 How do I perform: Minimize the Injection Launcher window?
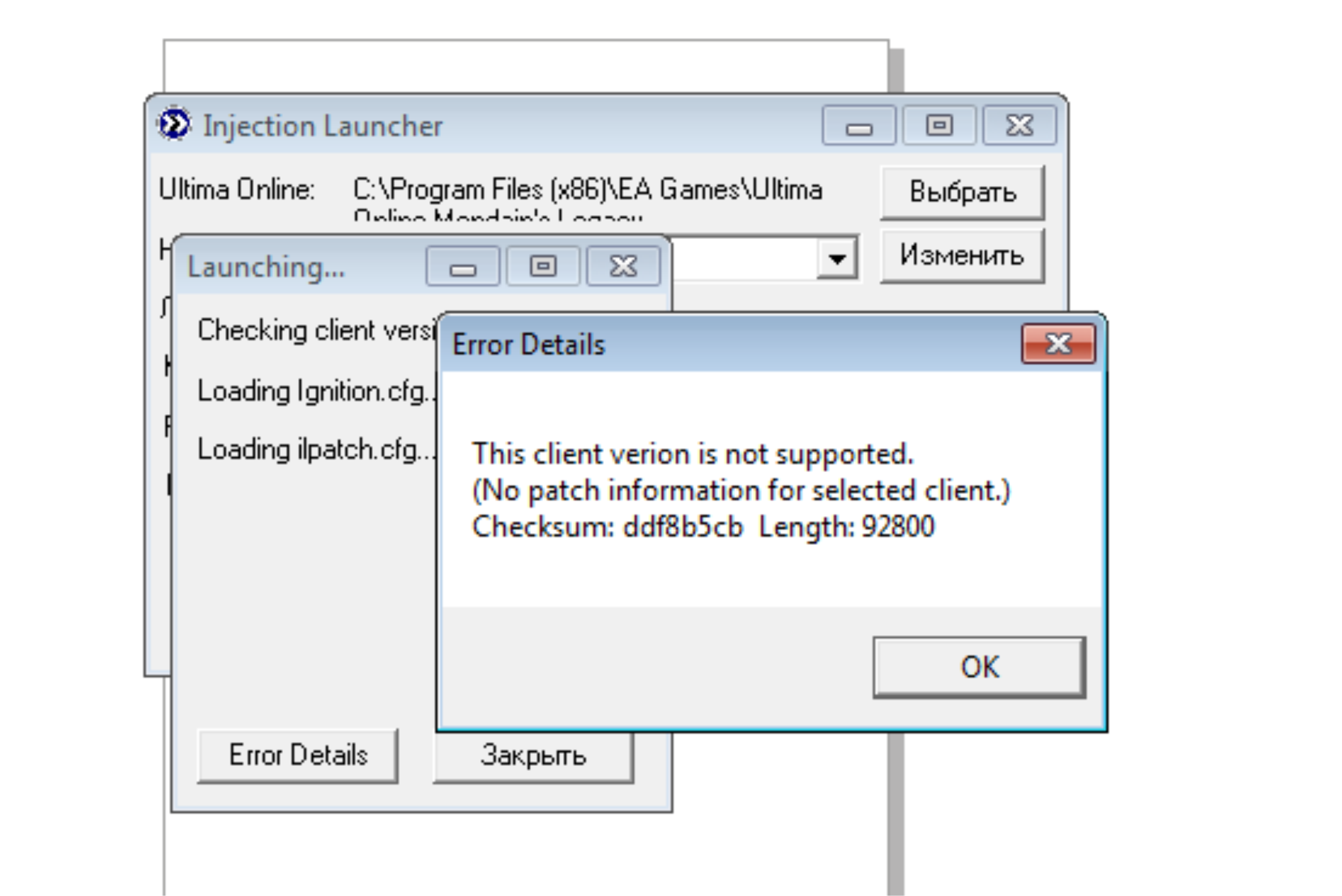point(859,125)
